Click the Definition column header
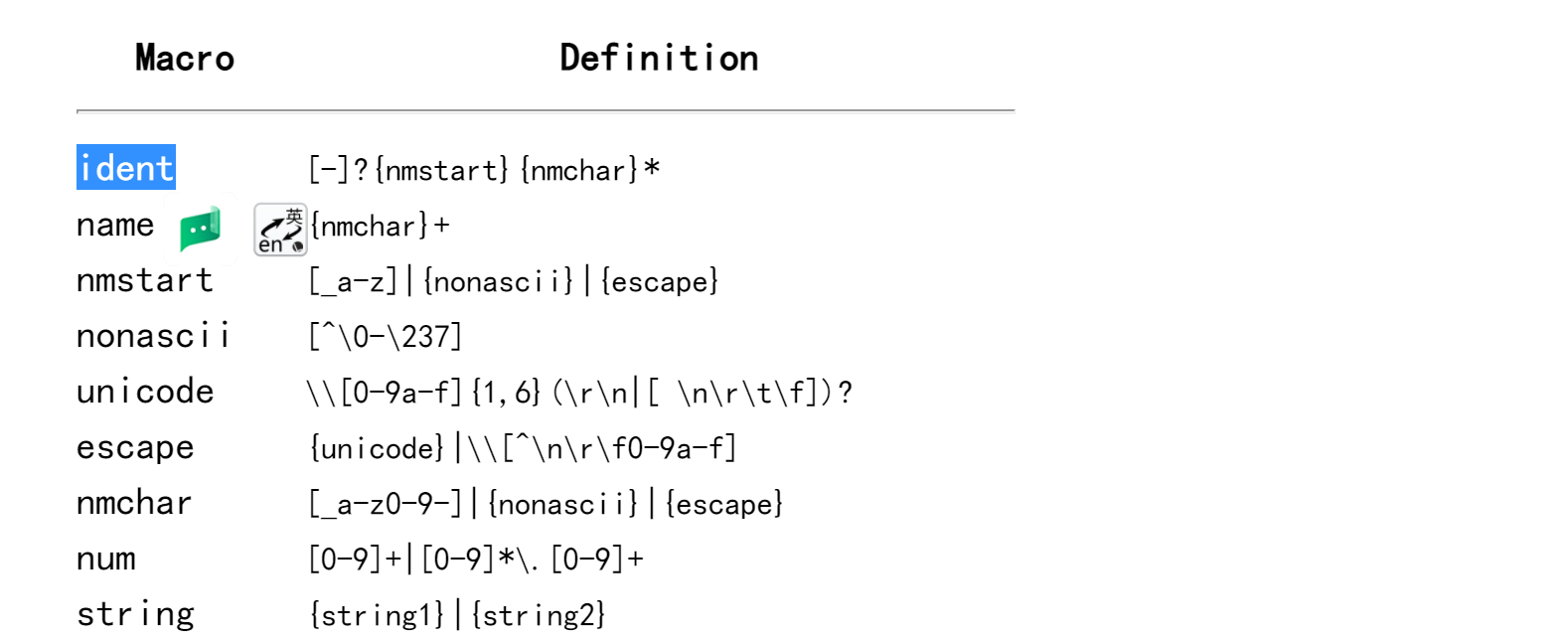1568x642 pixels. [x=659, y=58]
